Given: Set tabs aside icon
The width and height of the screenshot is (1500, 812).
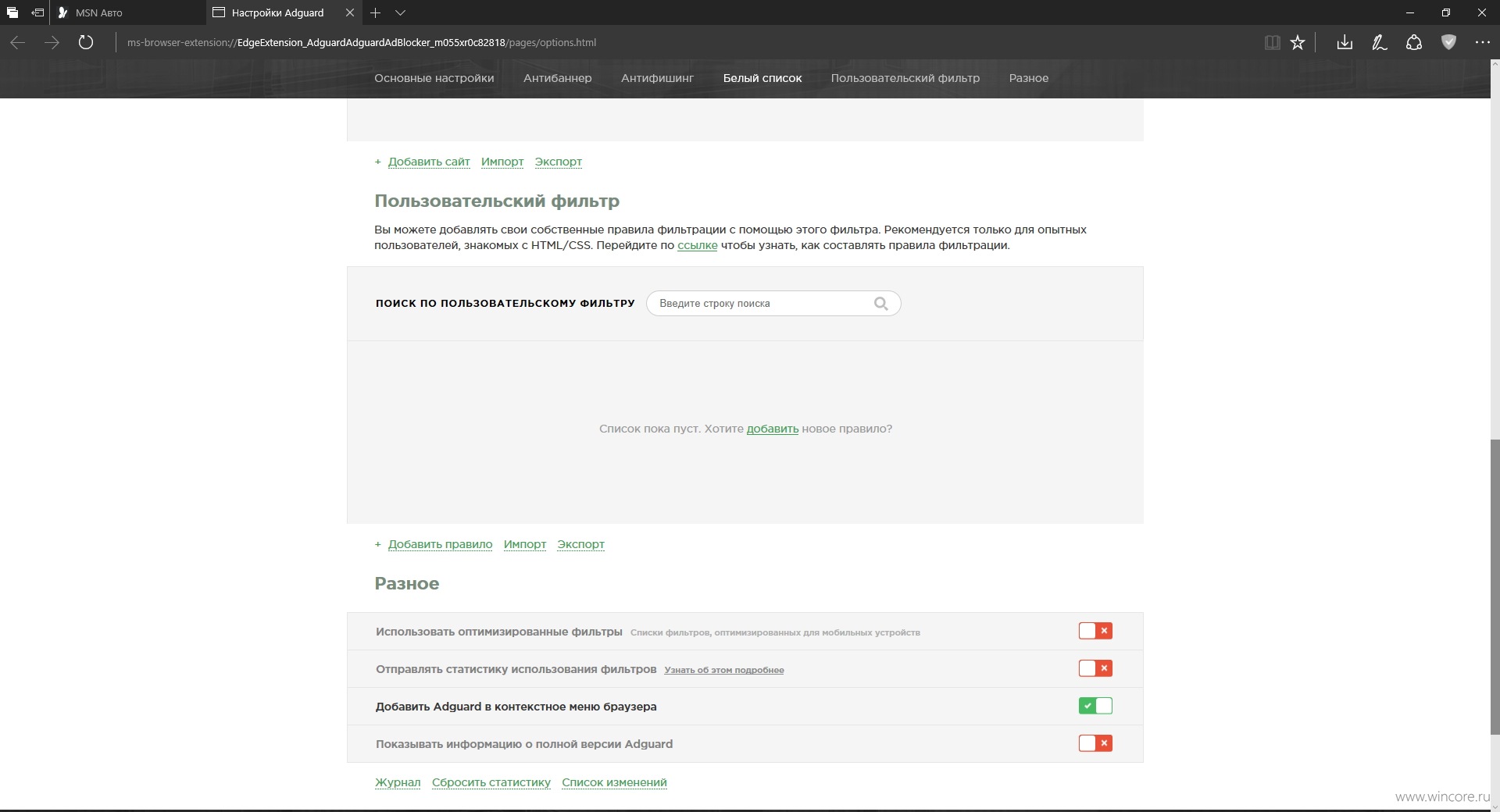Looking at the screenshot, I should coord(37,12).
